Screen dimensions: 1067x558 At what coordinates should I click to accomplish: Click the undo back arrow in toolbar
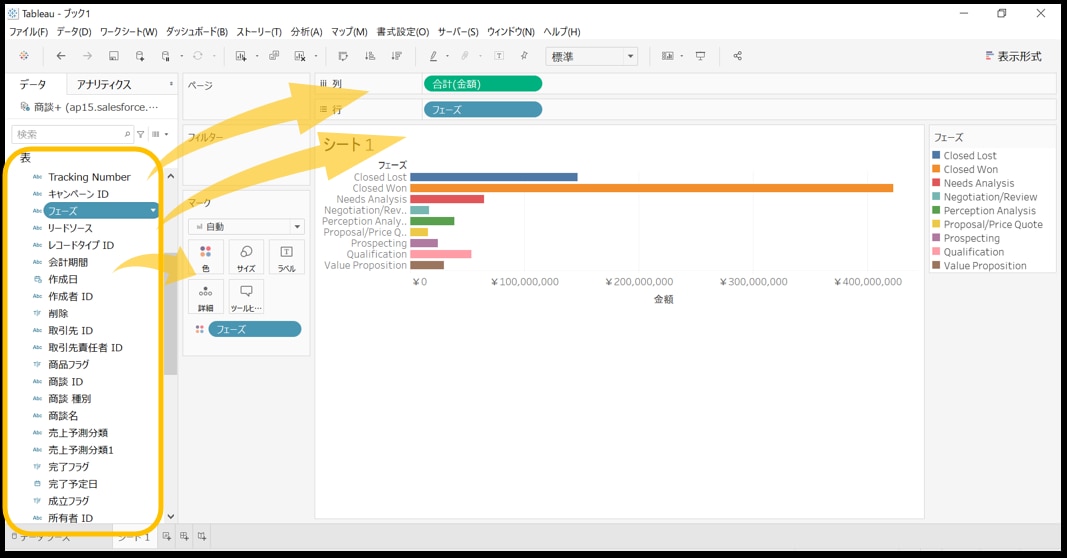[x=61, y=56]
